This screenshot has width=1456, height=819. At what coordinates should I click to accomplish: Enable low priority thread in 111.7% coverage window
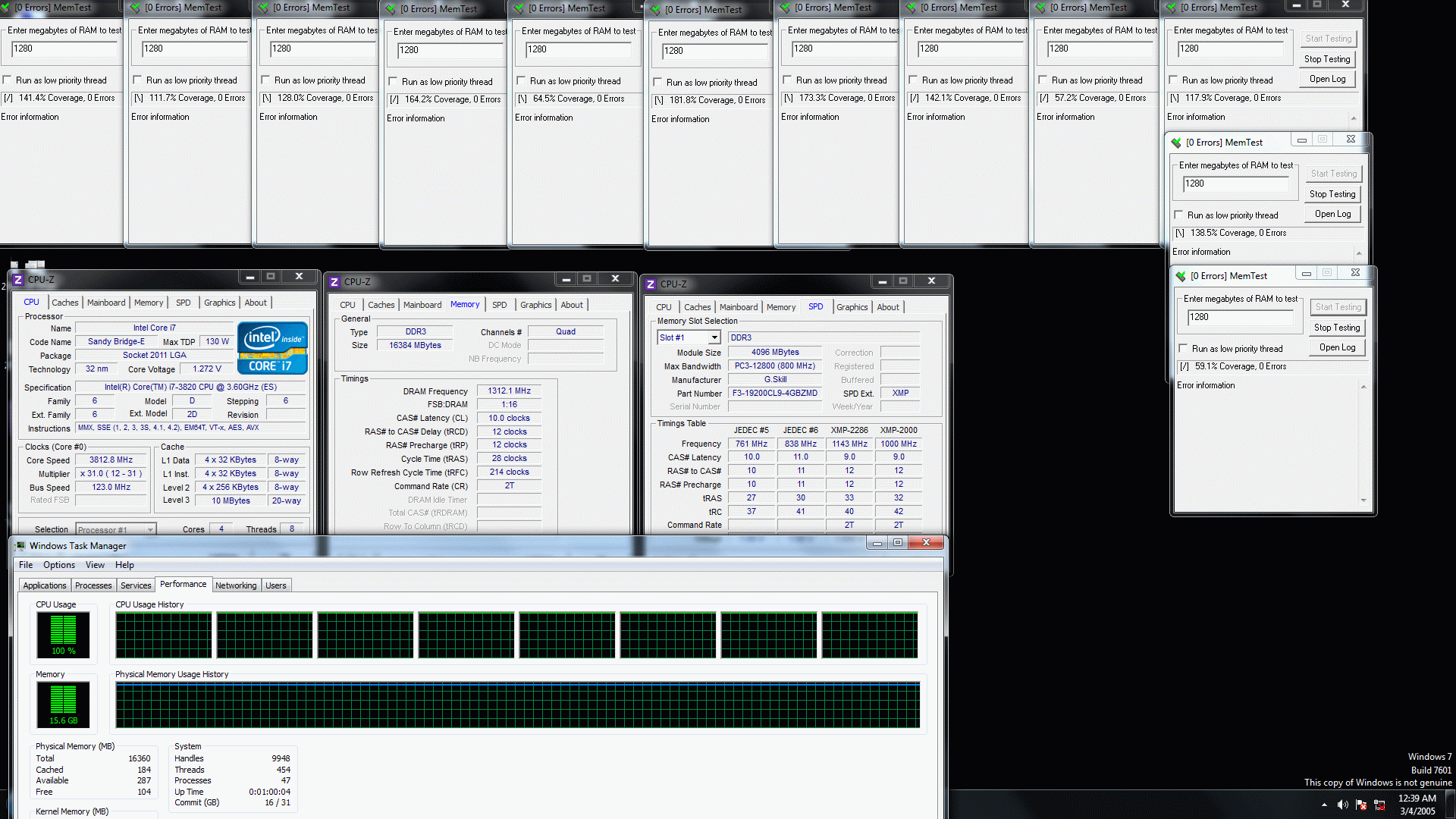point(137,80)
